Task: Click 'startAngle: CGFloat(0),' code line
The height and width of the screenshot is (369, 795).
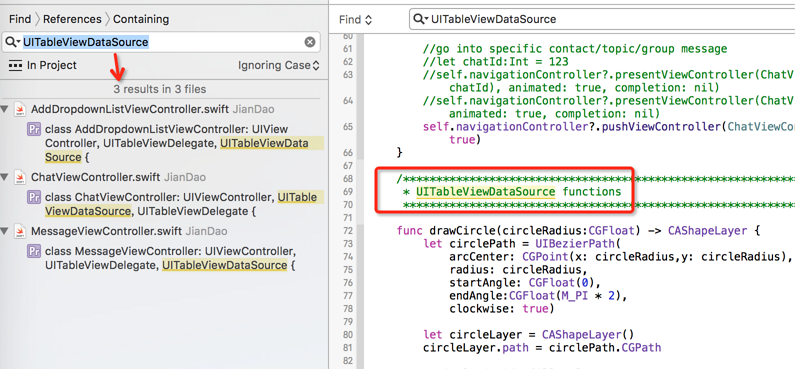Action: coord(525,282)
